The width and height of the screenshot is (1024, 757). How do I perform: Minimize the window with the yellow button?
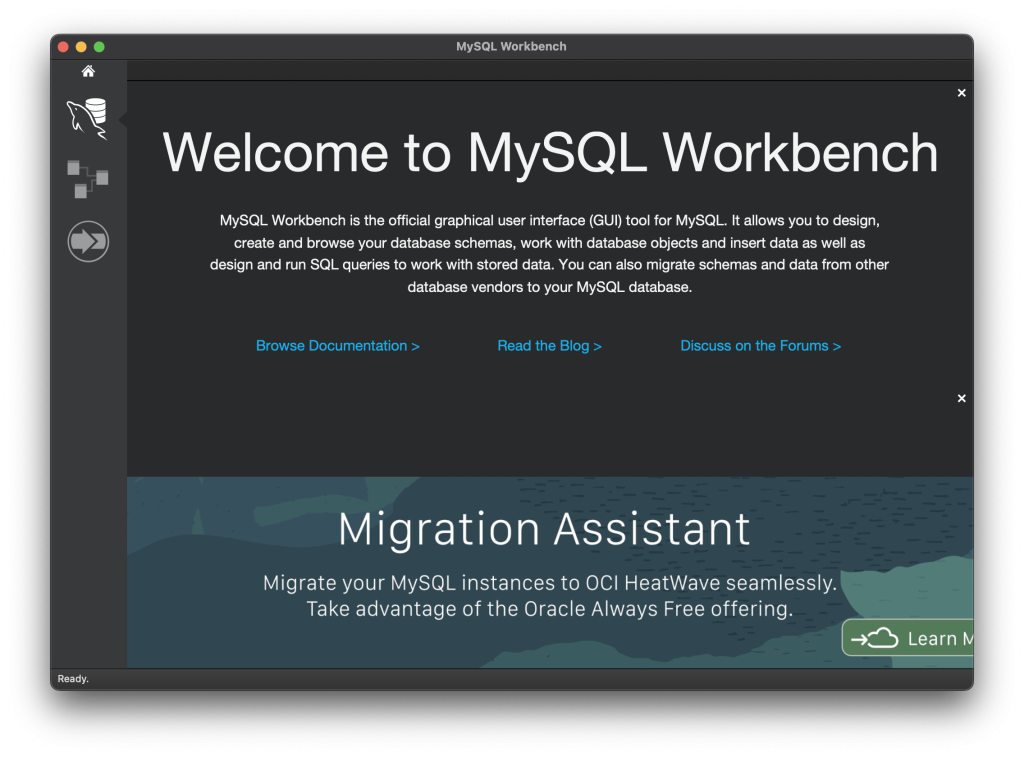click(x=80, y=46)
